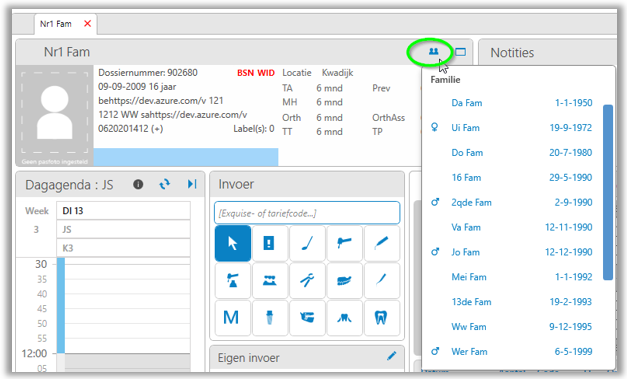Click the Familie list vertical scrollbar
Viewport: 627px width, 379px height.
[608, 192]
